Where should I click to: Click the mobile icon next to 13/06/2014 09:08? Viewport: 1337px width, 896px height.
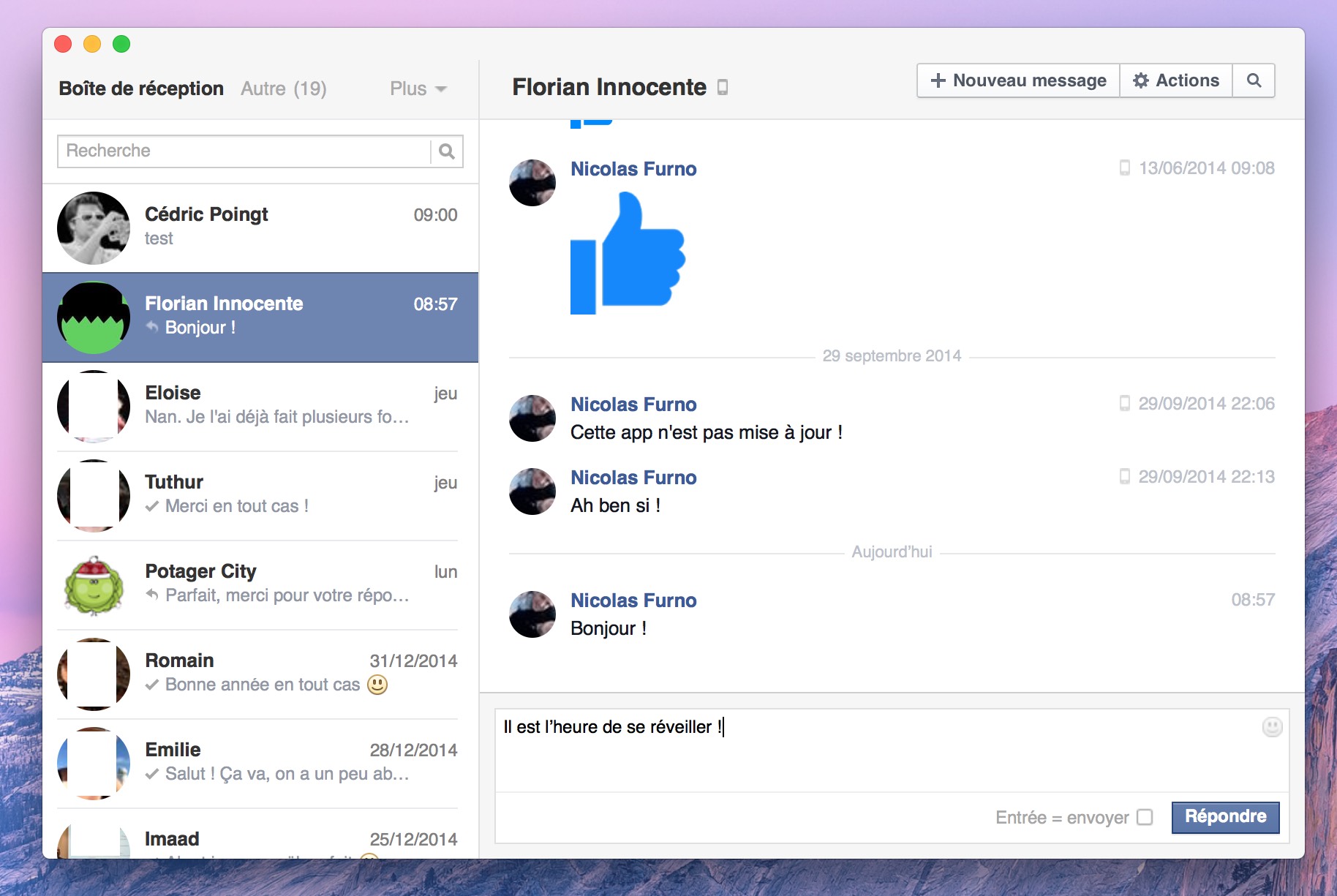click(1125, 168)
